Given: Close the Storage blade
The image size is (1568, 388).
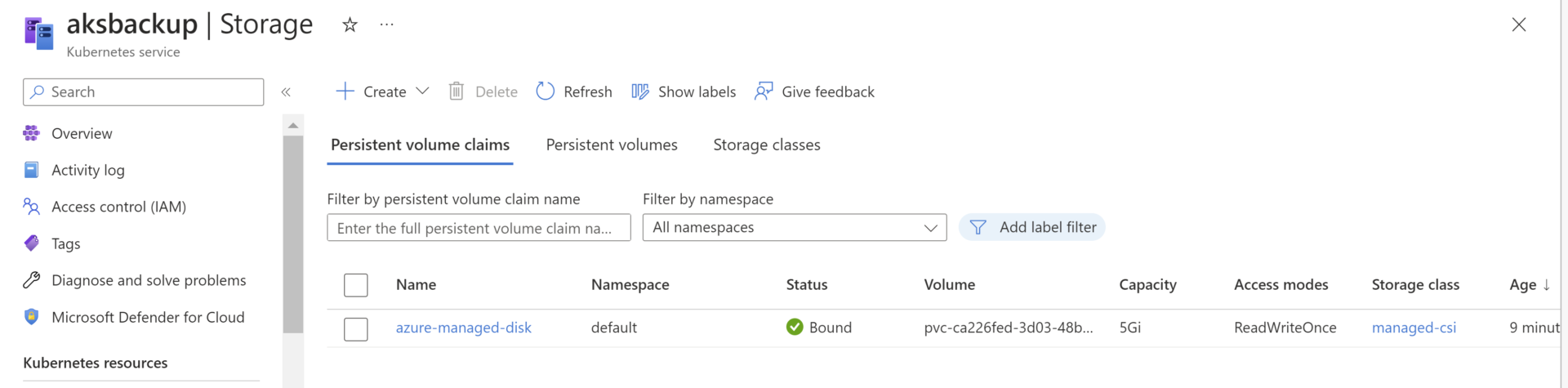Looking at the screenshot, I should point(1518,25).
